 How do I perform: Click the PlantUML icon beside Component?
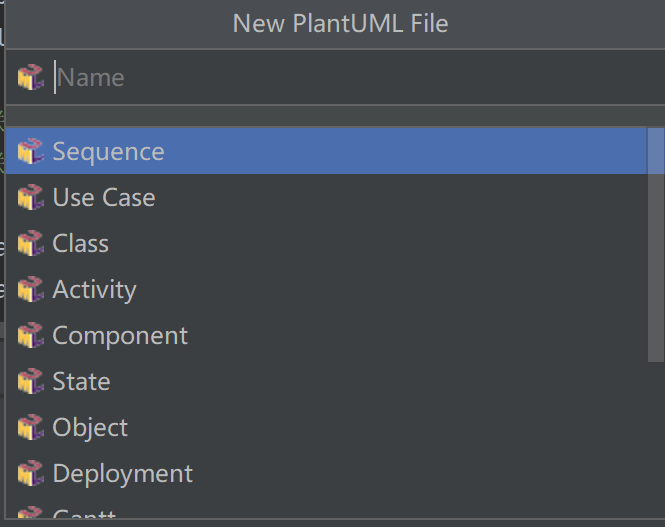[31, 335]
